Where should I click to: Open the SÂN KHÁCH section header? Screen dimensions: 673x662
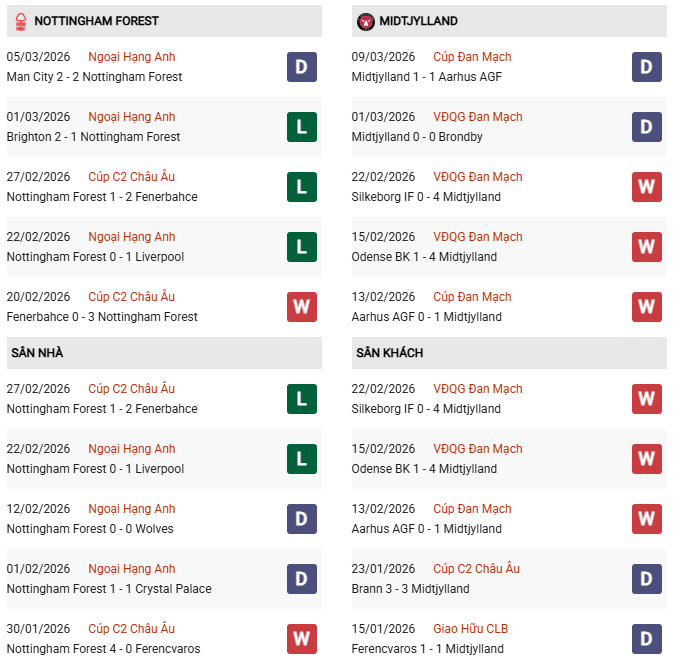[388, 353]
